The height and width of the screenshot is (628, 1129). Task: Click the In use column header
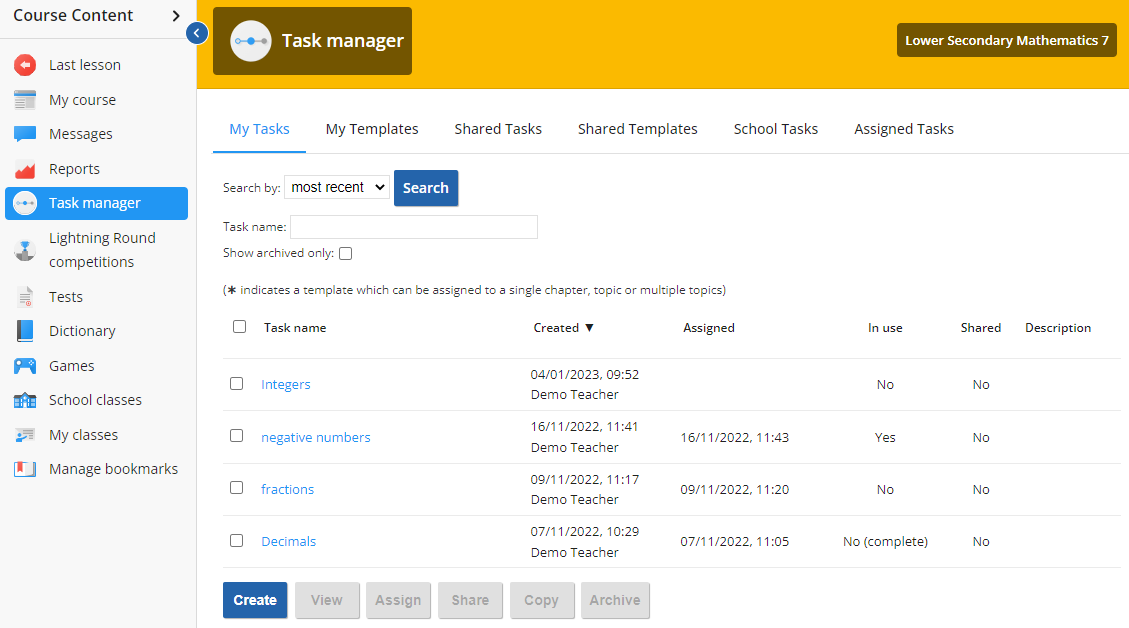(x=885, y=328)
